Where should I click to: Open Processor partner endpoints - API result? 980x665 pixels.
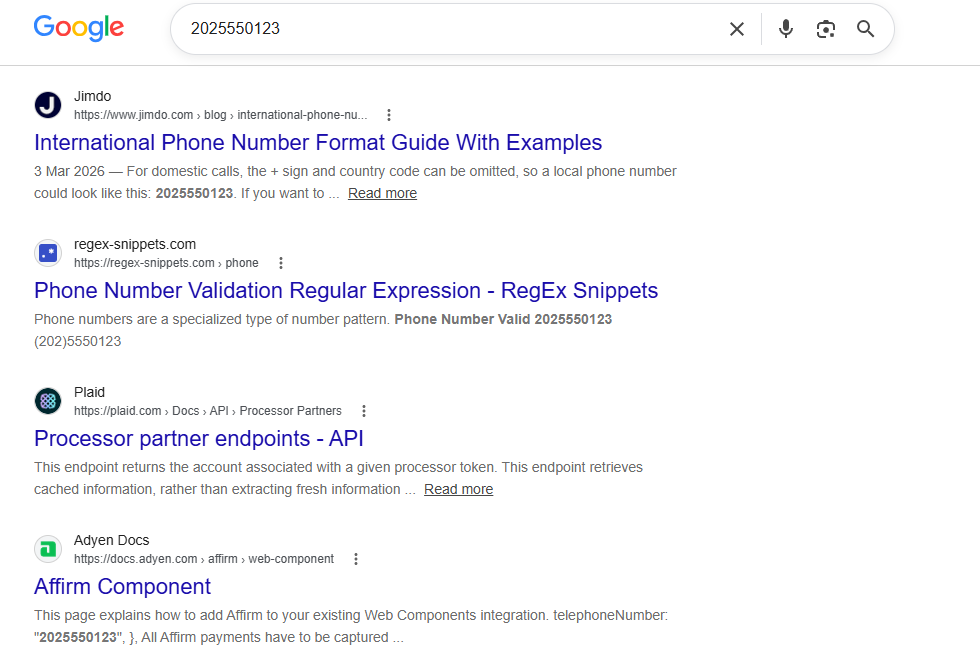(199, 439)
